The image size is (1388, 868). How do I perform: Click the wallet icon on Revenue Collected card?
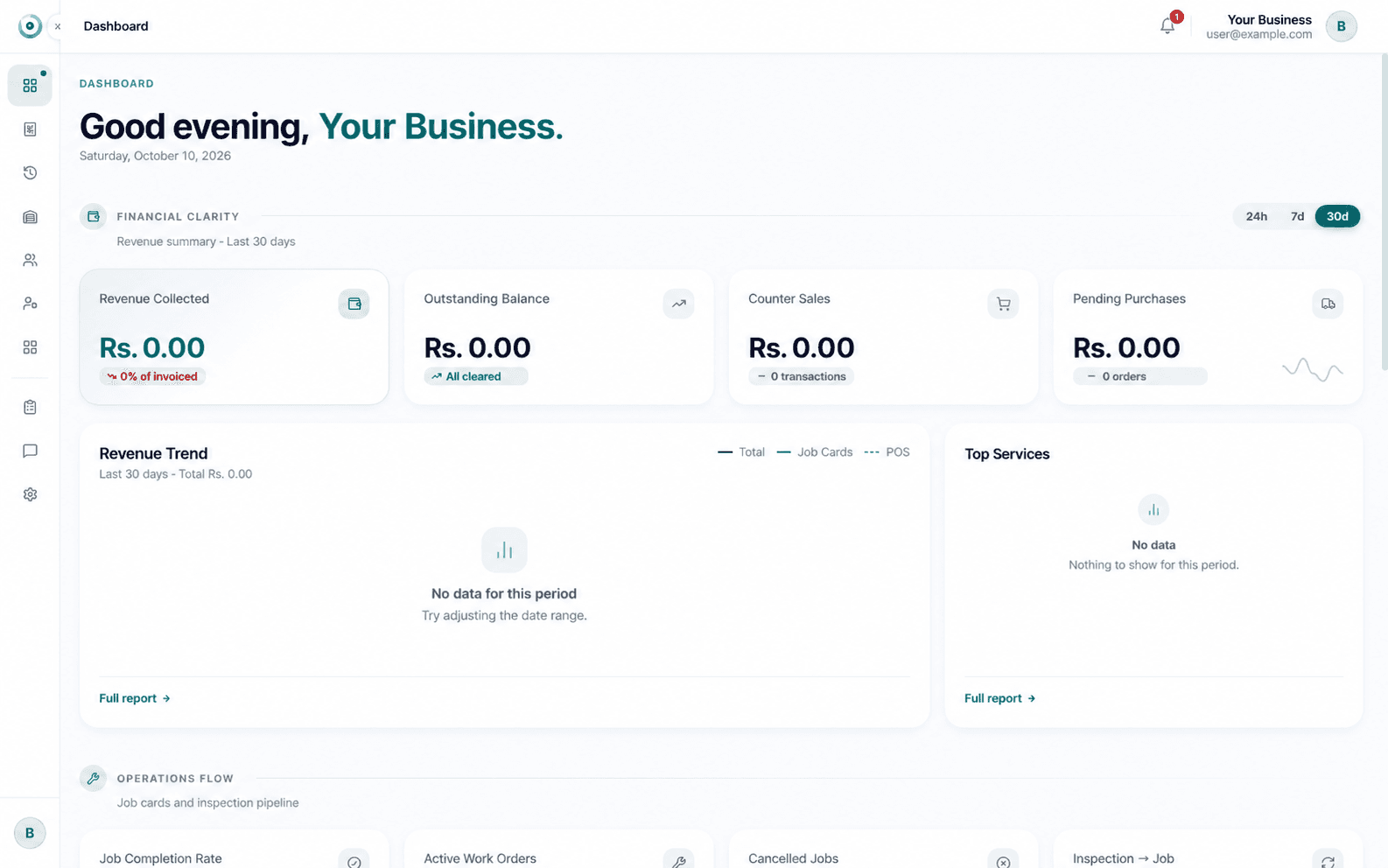354,304
